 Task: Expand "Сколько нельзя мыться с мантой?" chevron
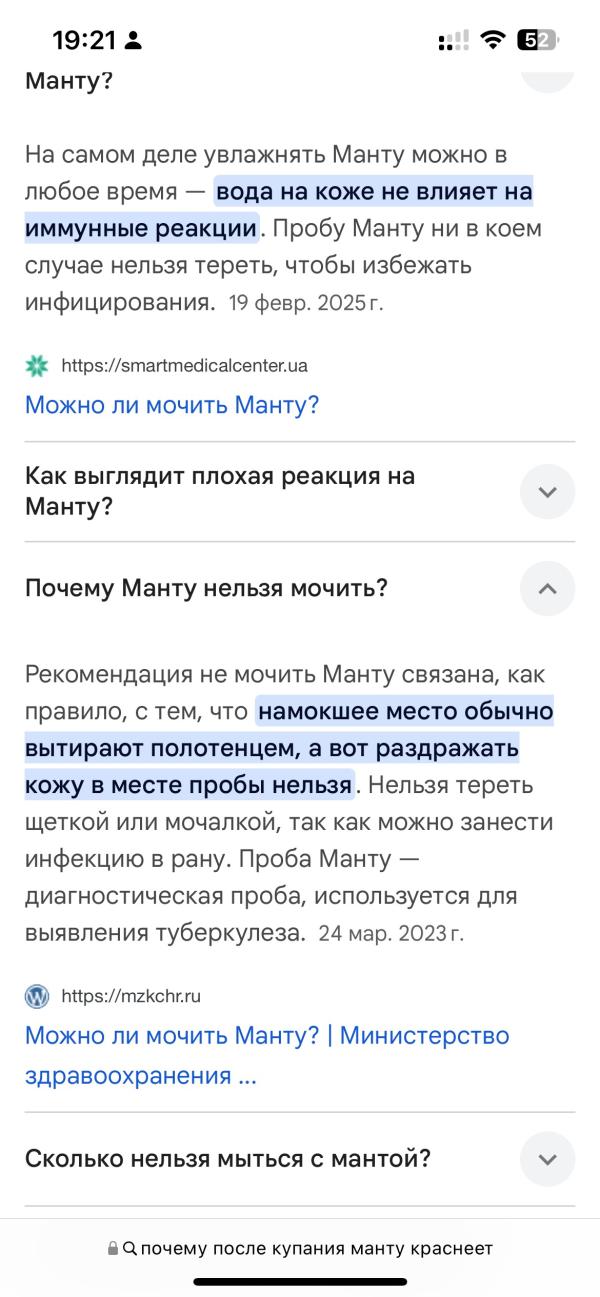tap(547, 1160)
